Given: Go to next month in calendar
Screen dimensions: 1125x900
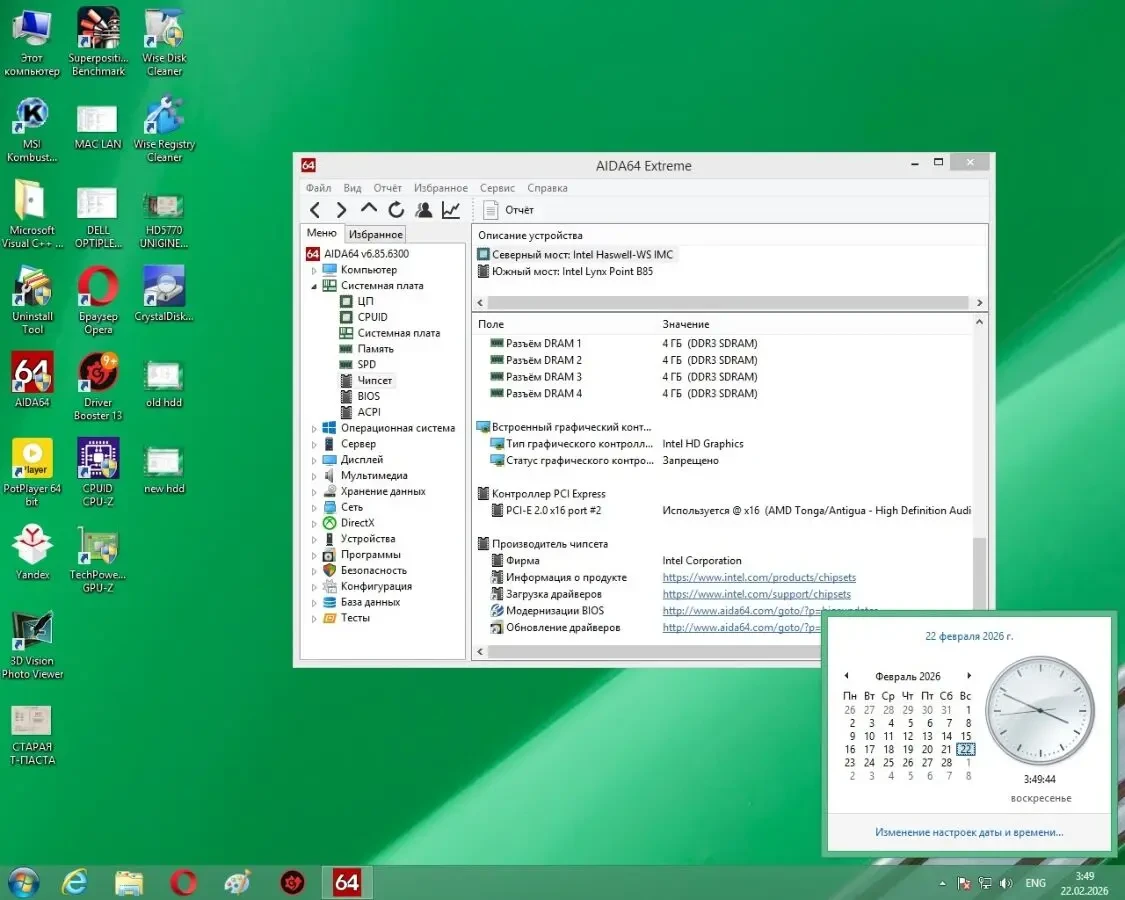Looking at the screenshot, I should [x=969, y=675].
